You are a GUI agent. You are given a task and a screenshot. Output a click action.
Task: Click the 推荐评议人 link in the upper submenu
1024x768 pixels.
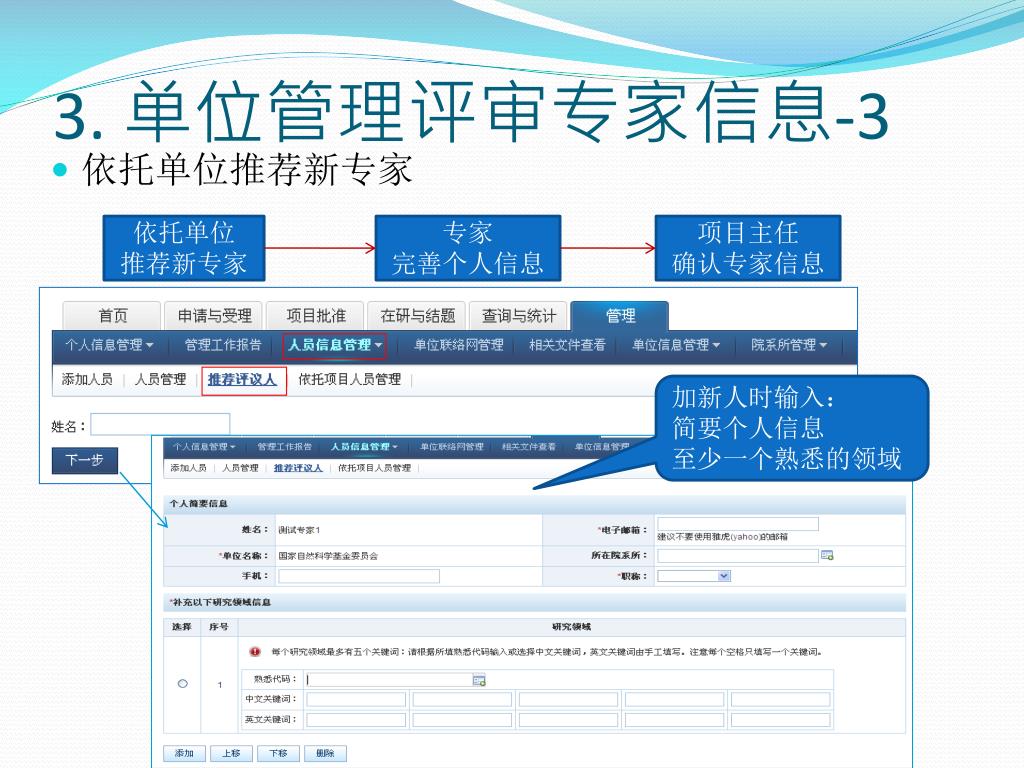coord(242,379)
